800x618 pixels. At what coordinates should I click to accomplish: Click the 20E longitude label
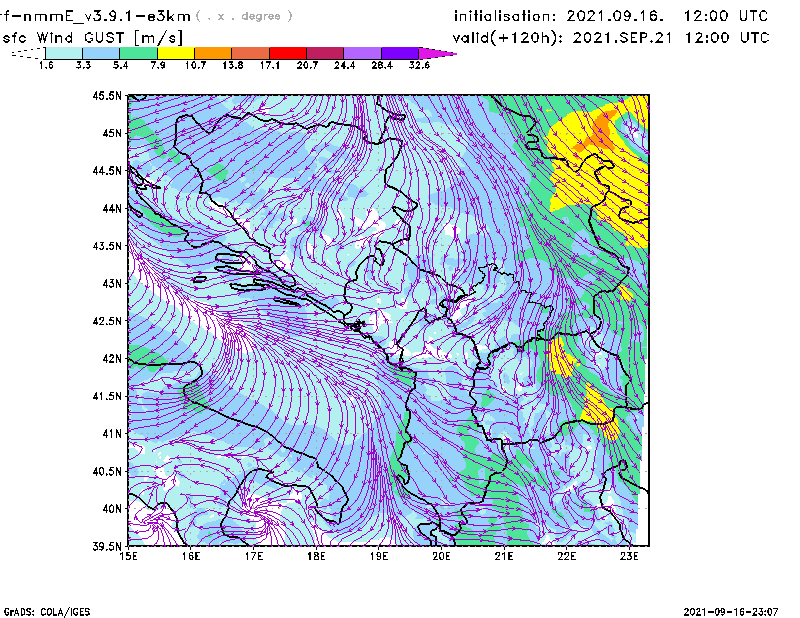pos(441,556)
